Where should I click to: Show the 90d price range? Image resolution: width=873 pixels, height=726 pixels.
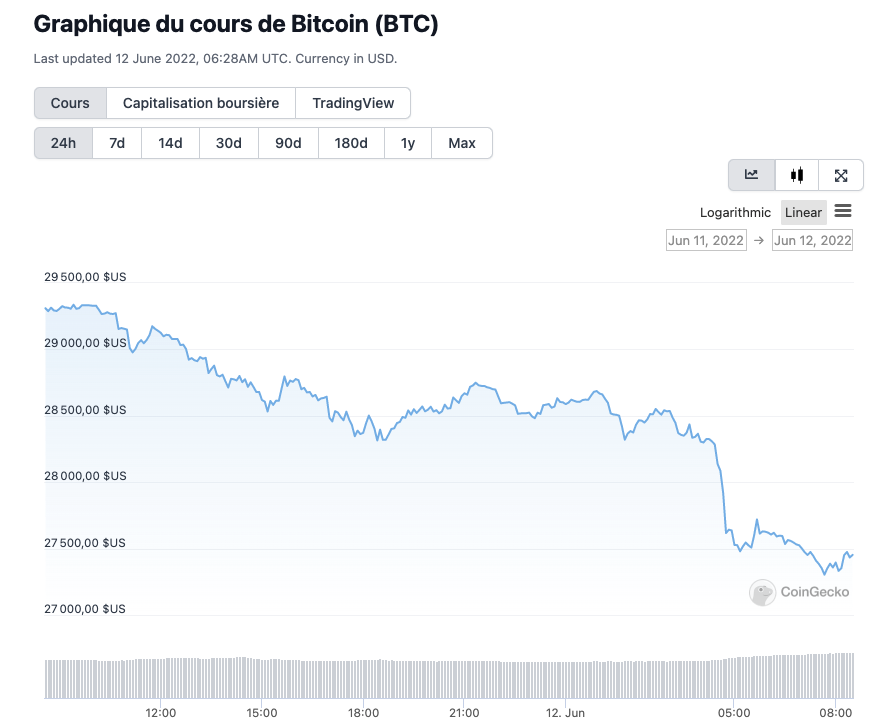[x=288, y=143]
